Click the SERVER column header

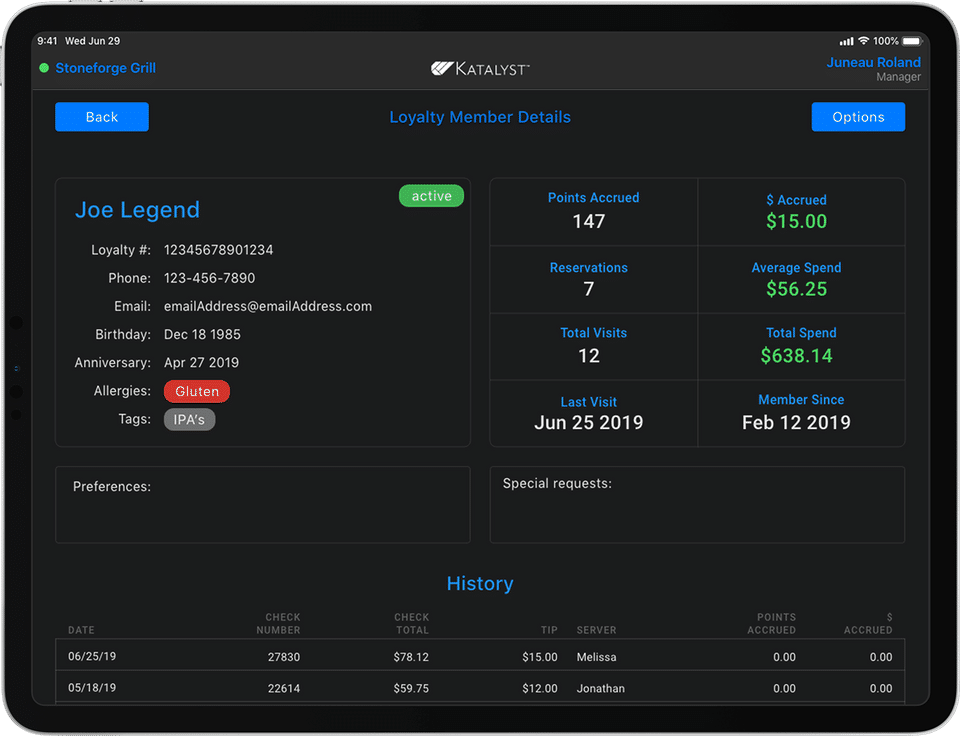(596, 630)
